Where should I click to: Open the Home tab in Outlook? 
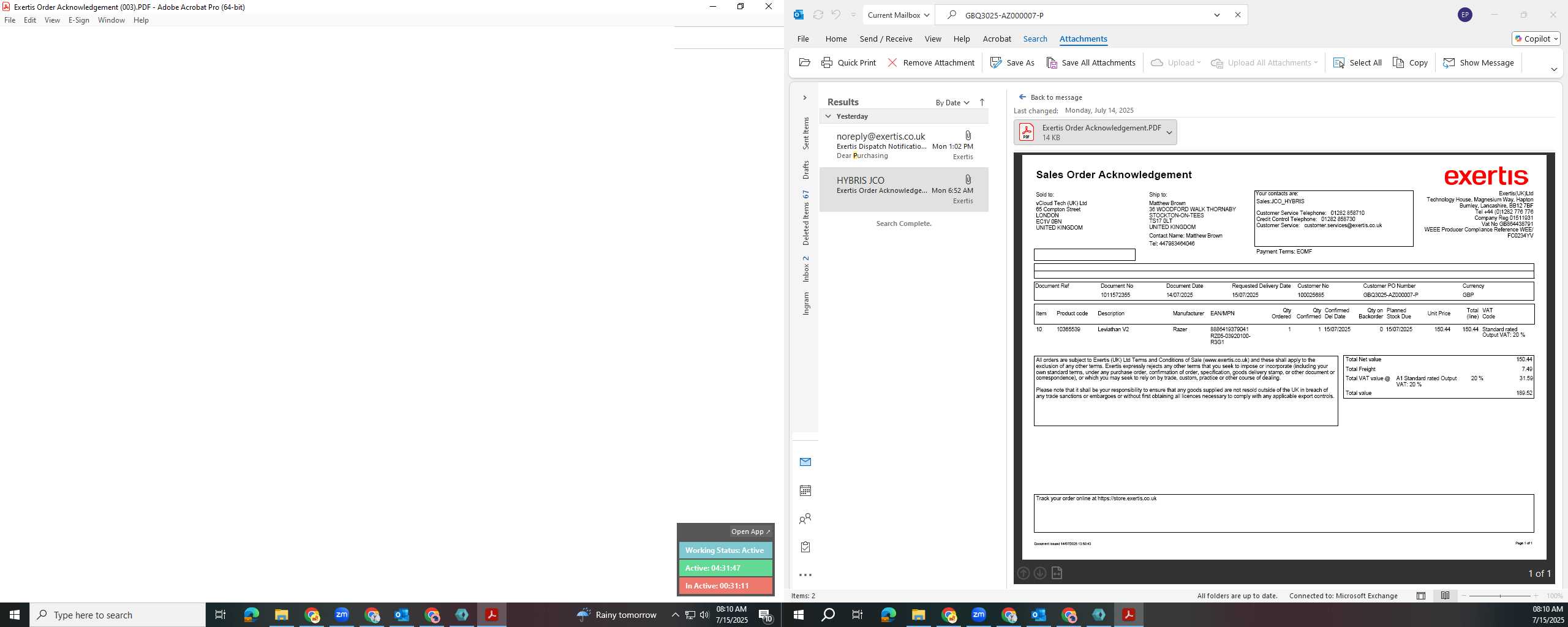coord(835,39)
